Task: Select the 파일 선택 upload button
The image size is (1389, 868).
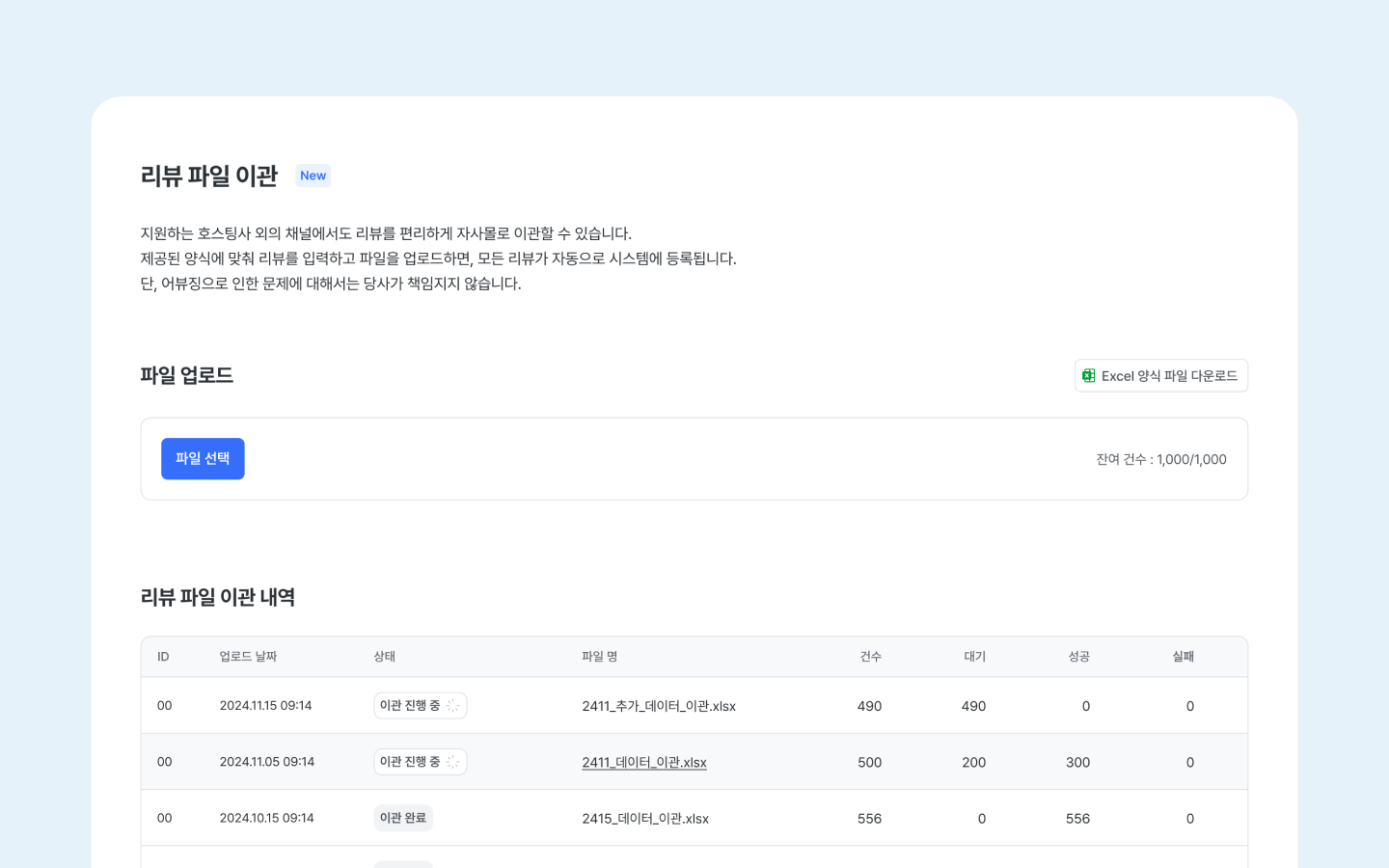Action: [x=203, y=458]
